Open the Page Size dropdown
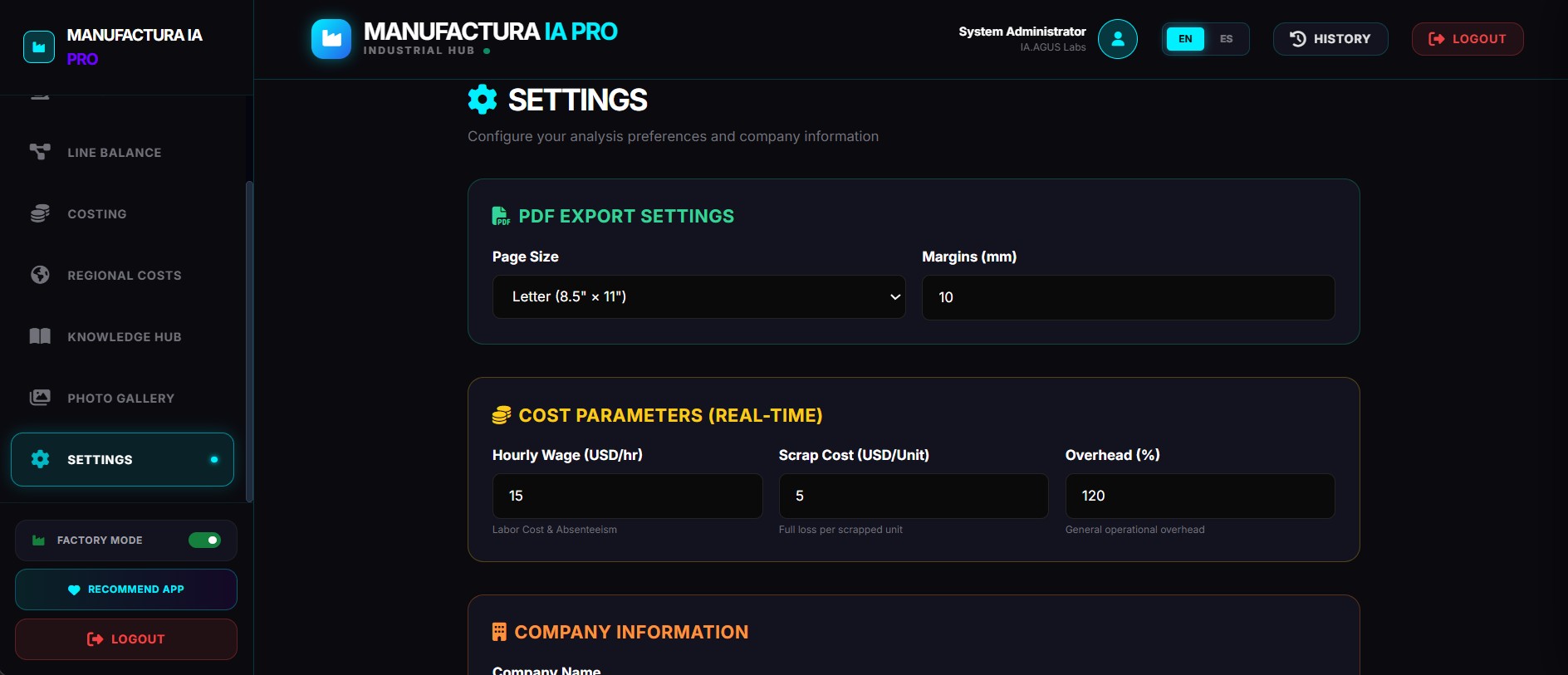 click(x=698, y=297)
